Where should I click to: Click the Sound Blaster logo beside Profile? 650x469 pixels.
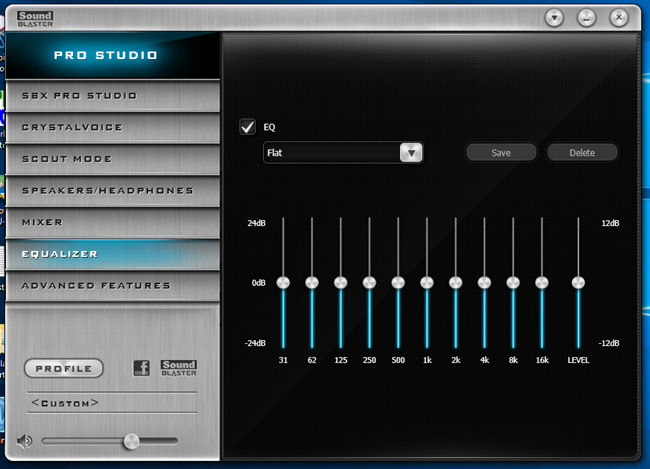(179, 368)
